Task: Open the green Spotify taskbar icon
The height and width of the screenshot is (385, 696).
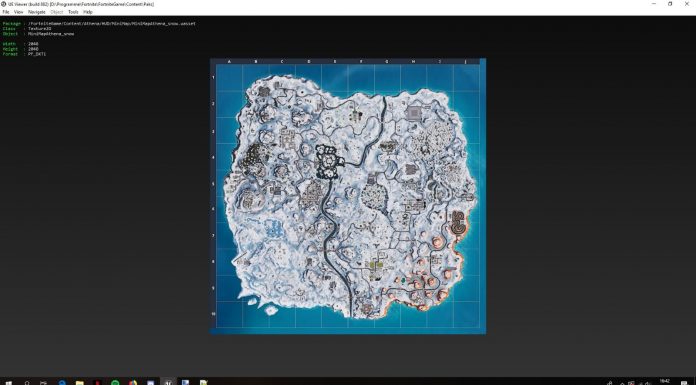Action: point(115,382)
